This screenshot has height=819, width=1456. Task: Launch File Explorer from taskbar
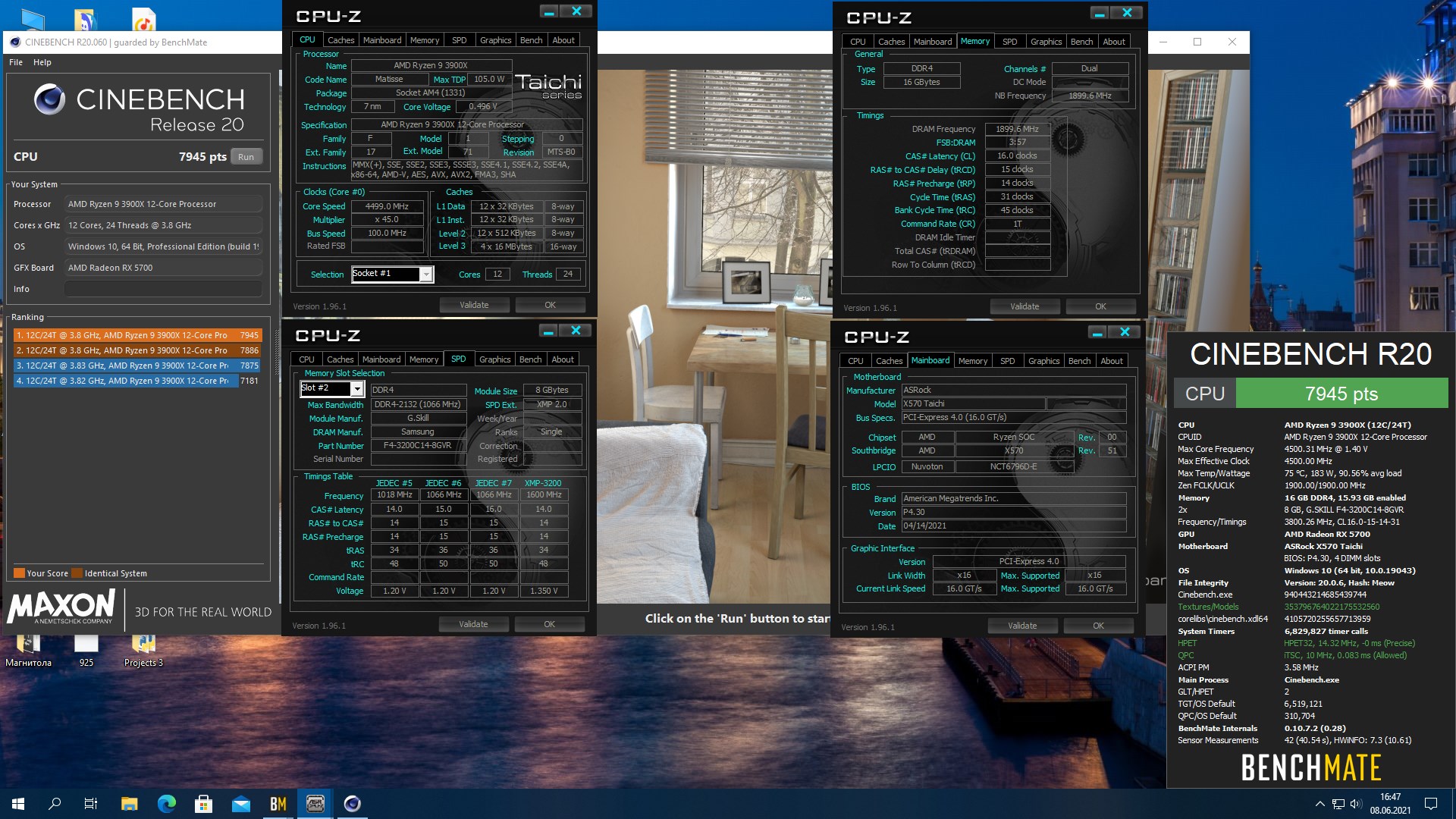pyautogui.click(x=129, y=804)
